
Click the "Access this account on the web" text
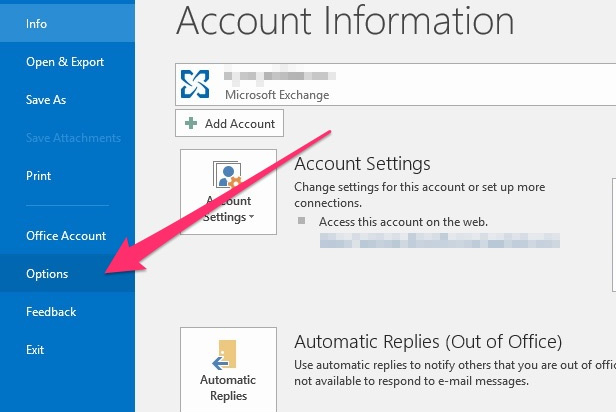click(x=404, y=222)
